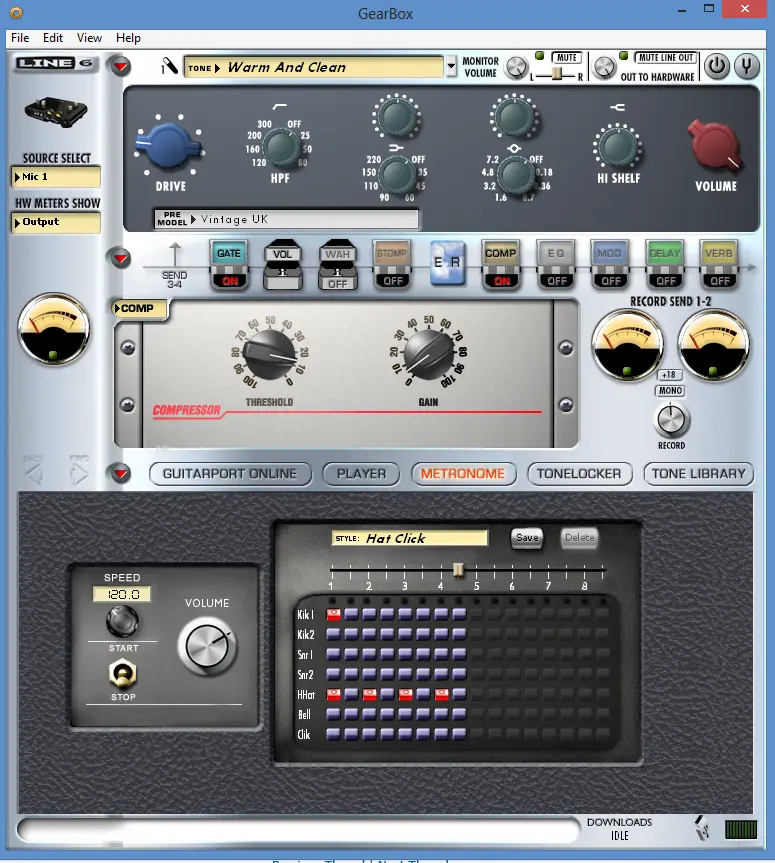This screenshot has width=775, height=863.
Task: Click the high mid frequency knob
Action: 516,174
